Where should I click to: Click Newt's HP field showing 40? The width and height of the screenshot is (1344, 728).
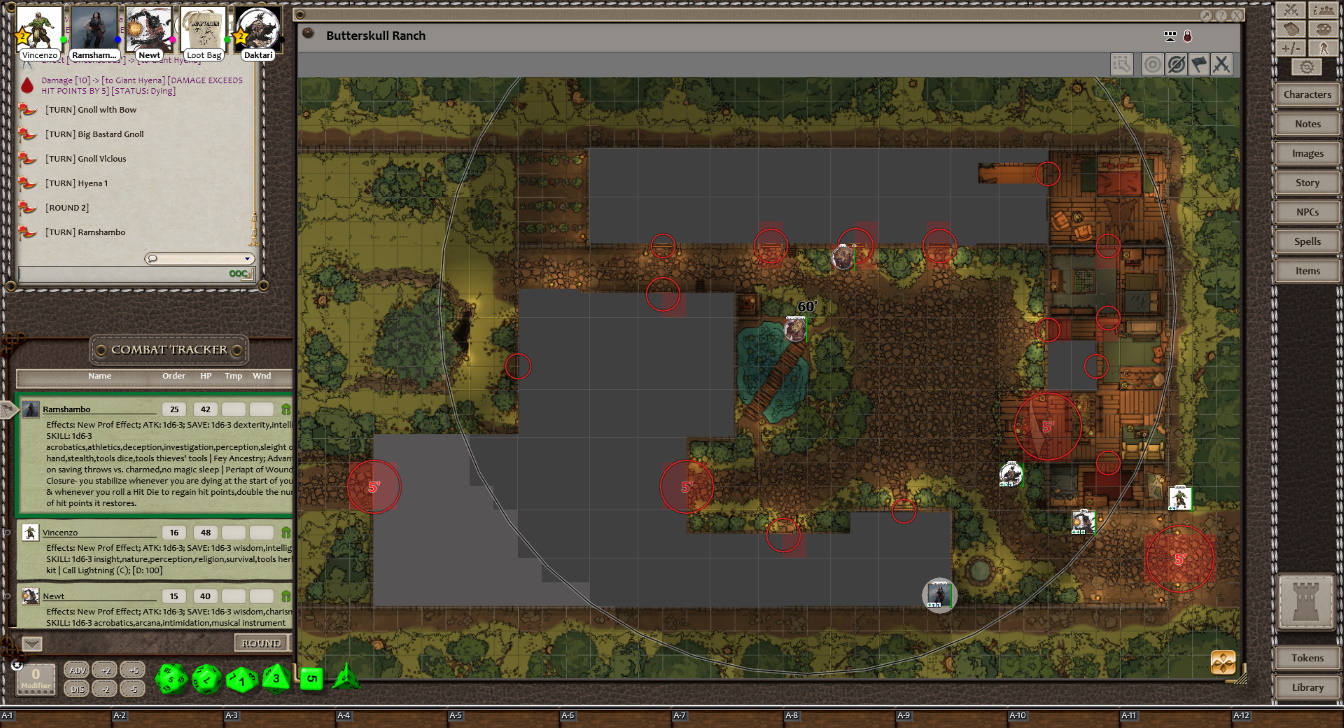pyautogui.click(x=206, y=596)
